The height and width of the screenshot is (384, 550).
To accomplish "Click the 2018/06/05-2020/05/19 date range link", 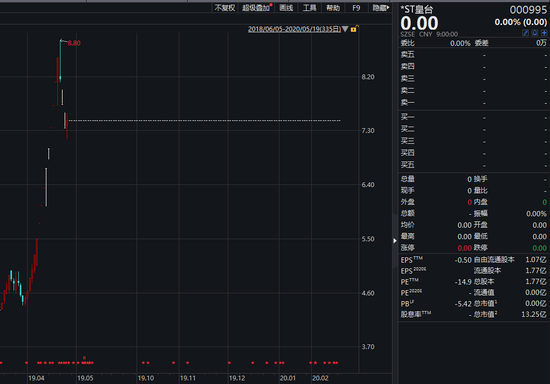I will (x=294, y=29).
